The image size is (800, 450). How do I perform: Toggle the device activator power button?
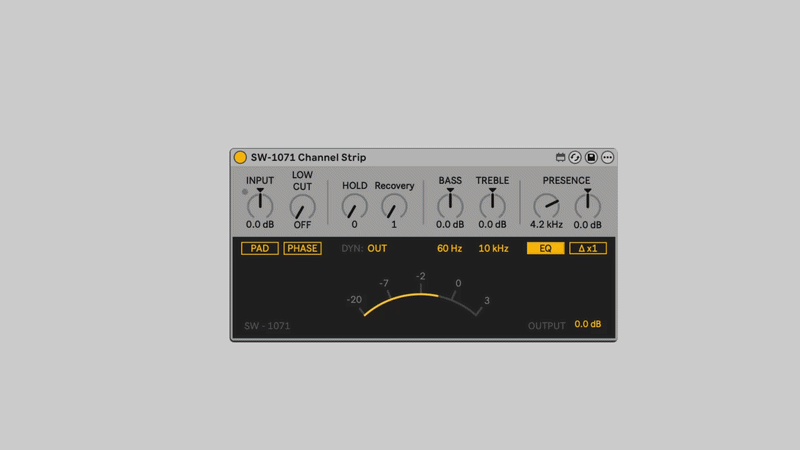point(240,157)
